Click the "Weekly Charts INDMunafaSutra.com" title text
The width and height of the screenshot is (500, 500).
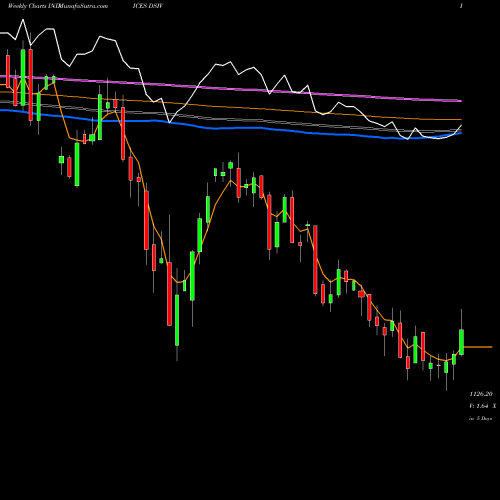58,6
